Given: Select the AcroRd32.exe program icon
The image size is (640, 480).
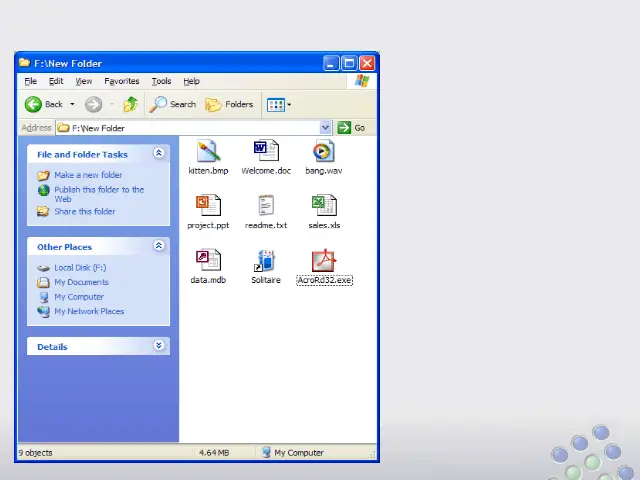Looking at the screenshot, I should pyautogui.click(x=323, y=261).
